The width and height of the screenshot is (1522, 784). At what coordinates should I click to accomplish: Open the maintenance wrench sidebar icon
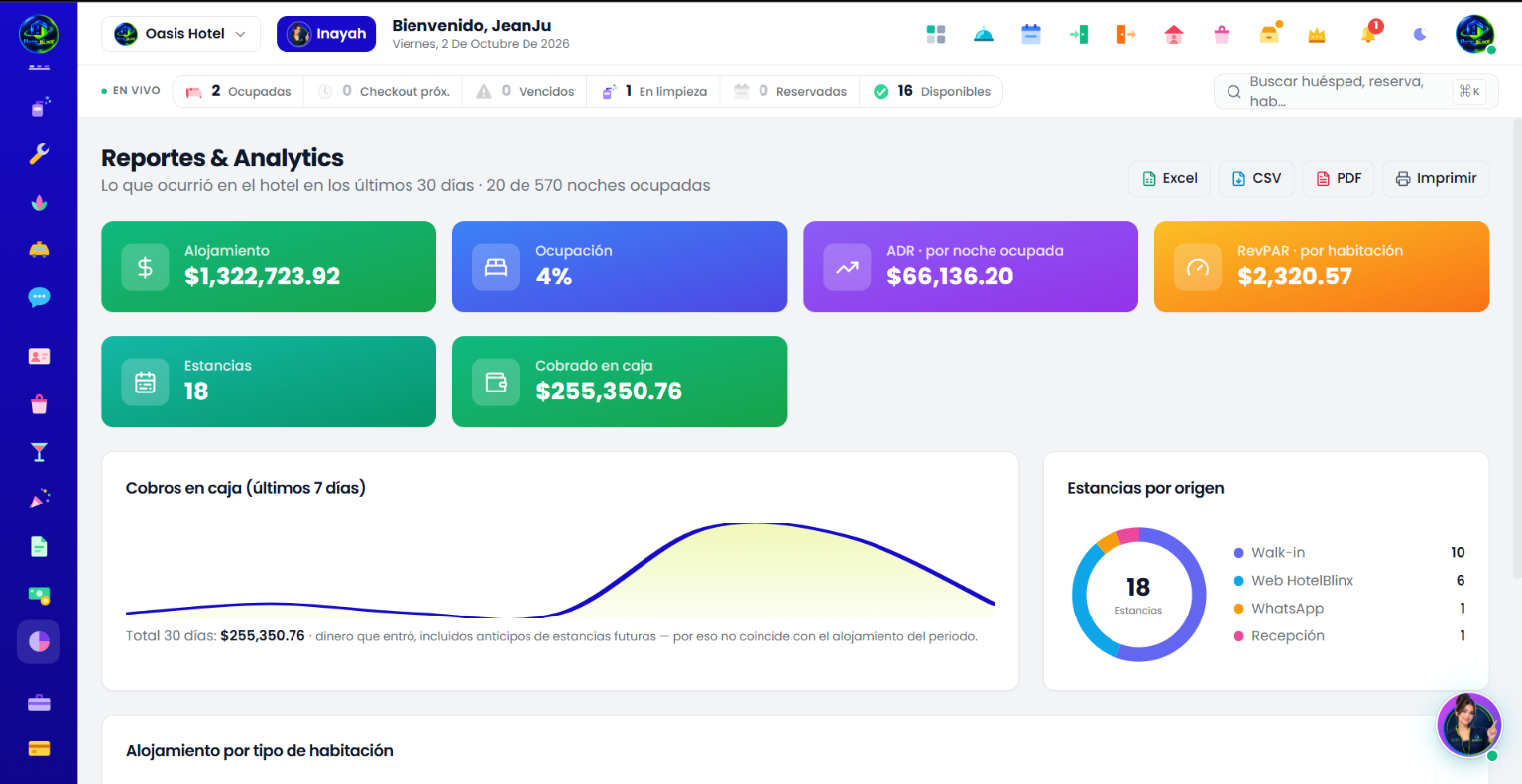(39, 154)
